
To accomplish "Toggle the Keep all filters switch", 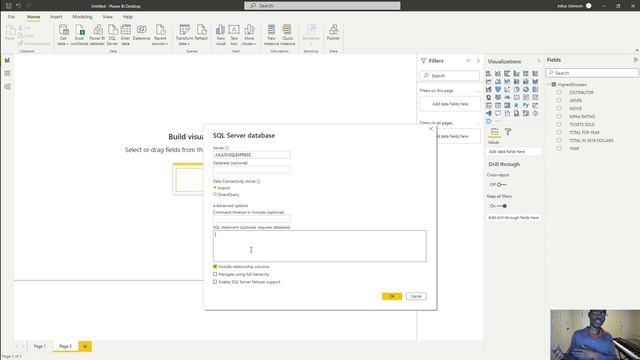I will pyautogui.click(x=501, y=206).
